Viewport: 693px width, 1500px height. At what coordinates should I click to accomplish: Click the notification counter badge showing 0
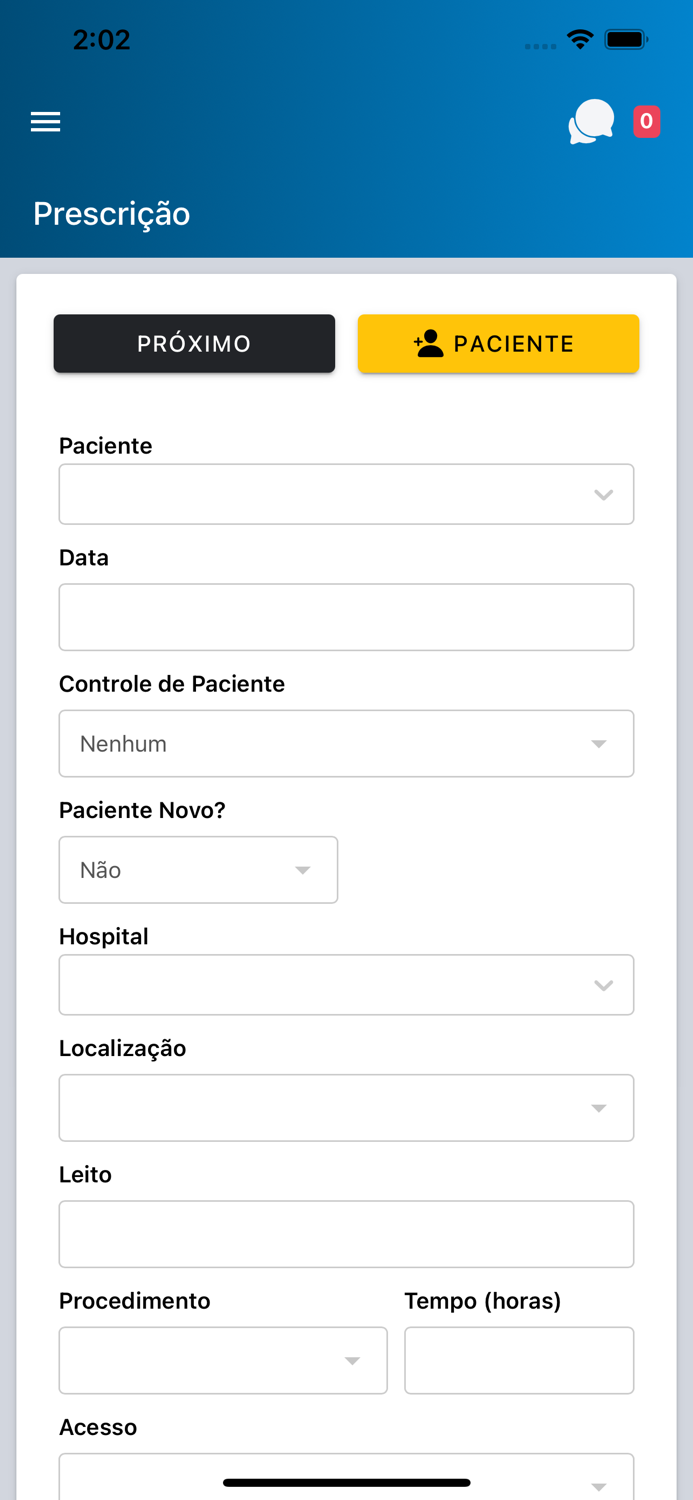point(646,121)
